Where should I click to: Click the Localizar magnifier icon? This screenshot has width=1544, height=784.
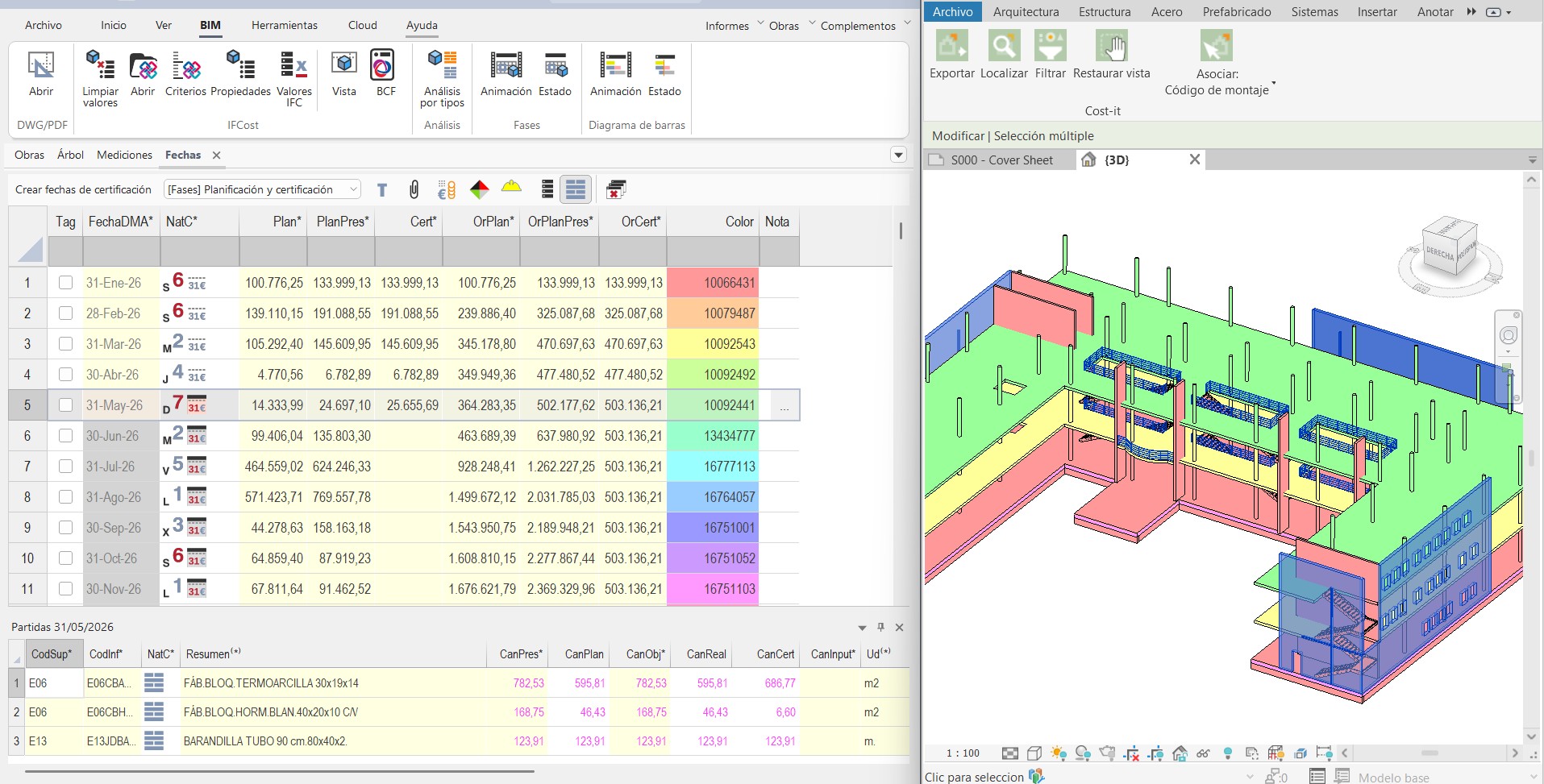click(1004, 46)
